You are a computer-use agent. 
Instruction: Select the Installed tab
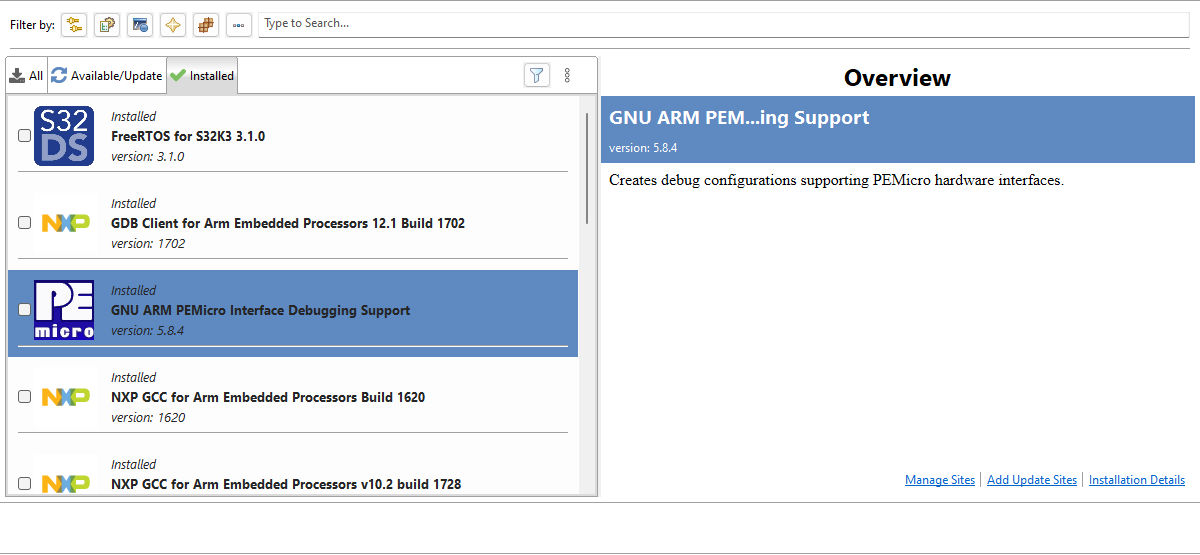point(202,75)
